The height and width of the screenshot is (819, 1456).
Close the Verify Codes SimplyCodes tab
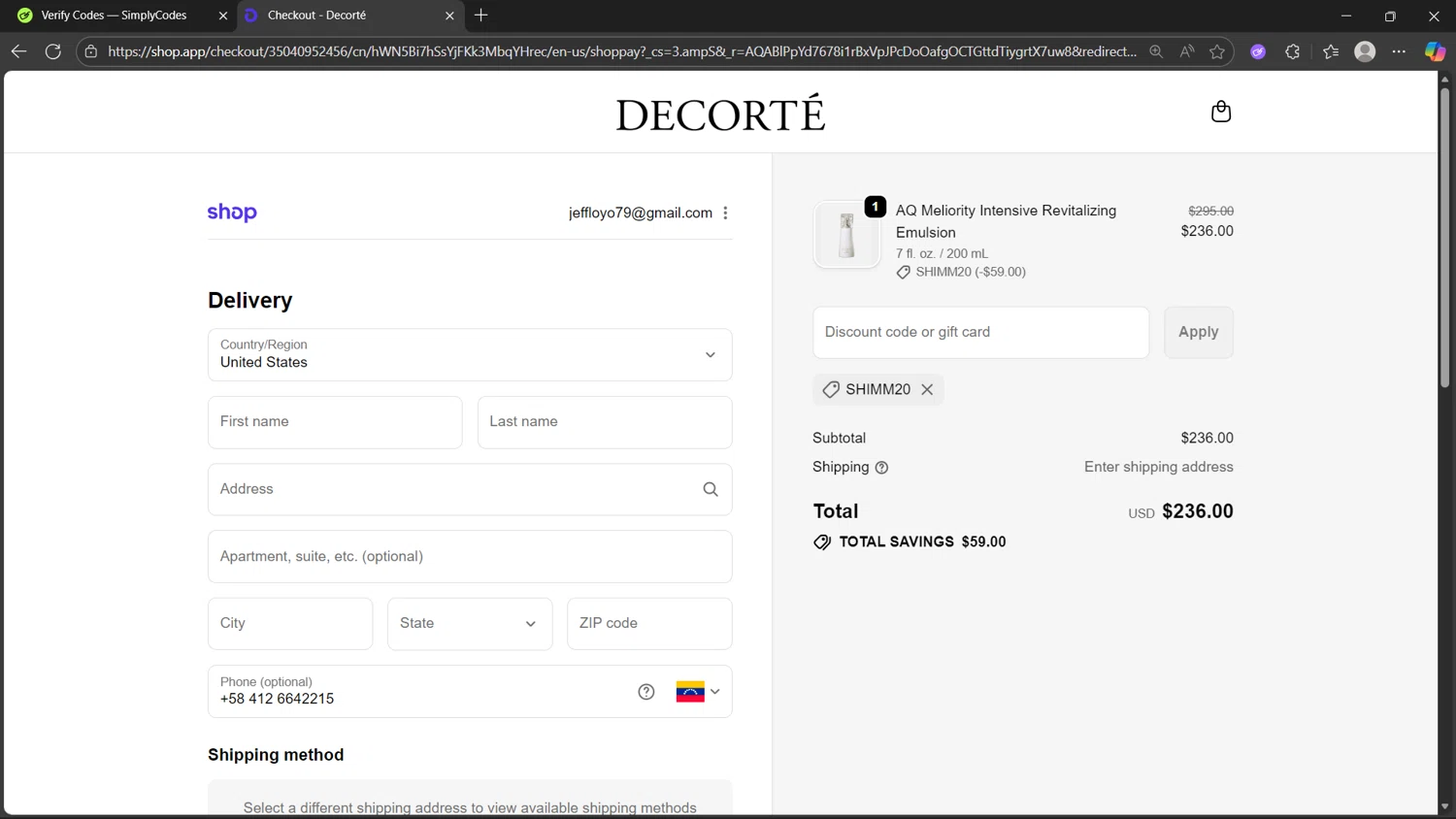pos(222,16)
